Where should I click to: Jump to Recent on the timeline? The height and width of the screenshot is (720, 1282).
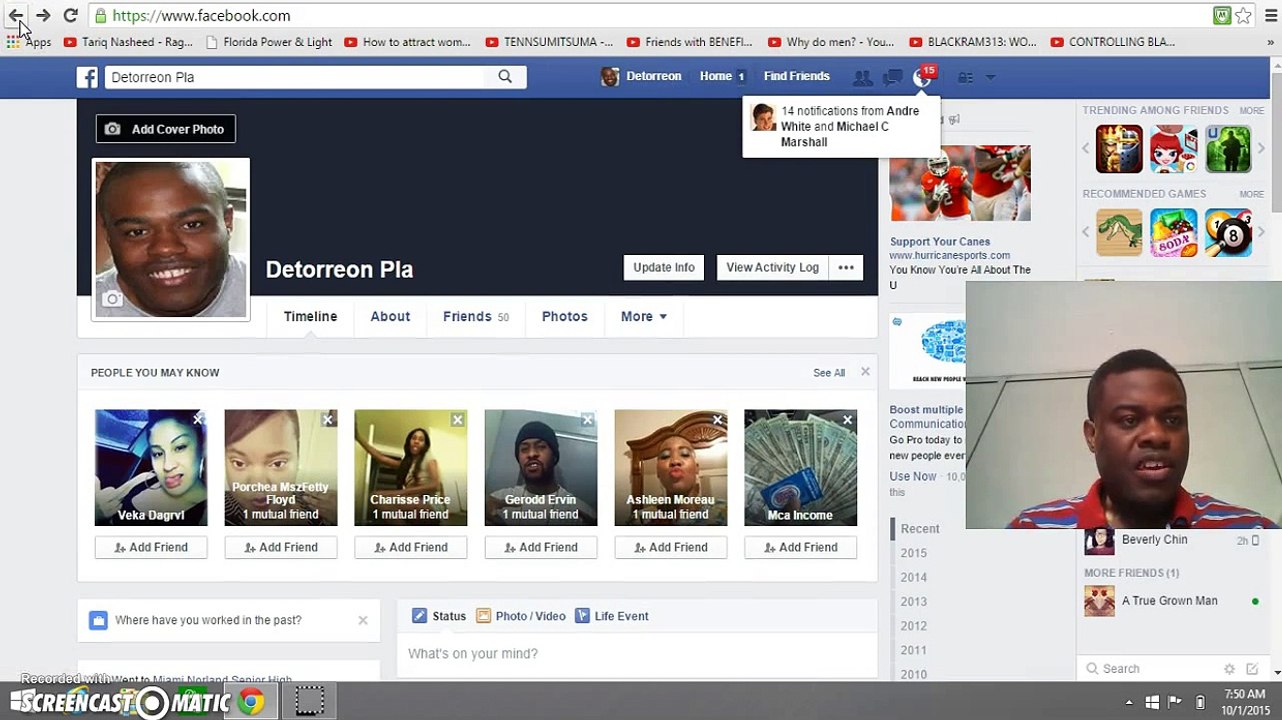920,529
